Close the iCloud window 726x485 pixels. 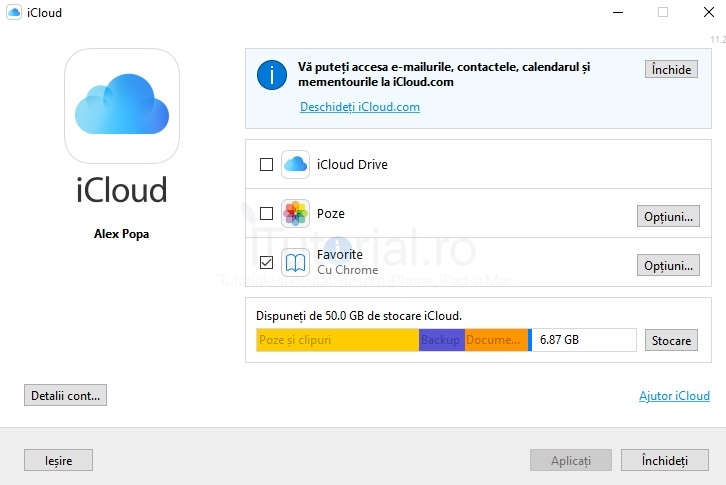click(709, 13)
